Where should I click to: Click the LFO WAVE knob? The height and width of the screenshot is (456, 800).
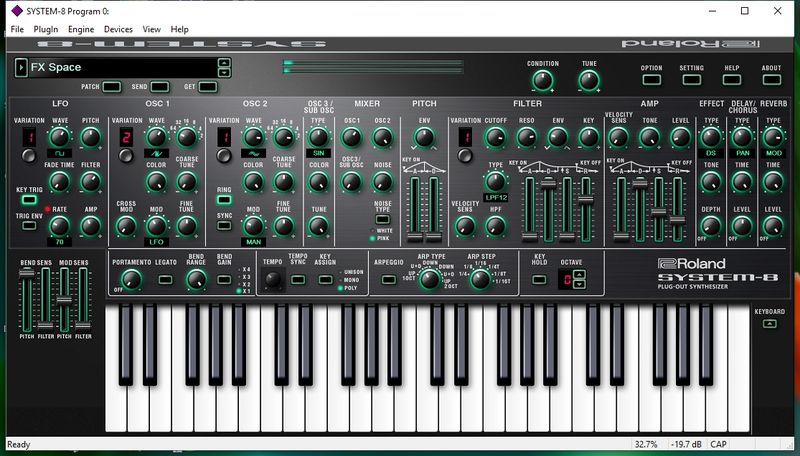[x=60, y=137]
